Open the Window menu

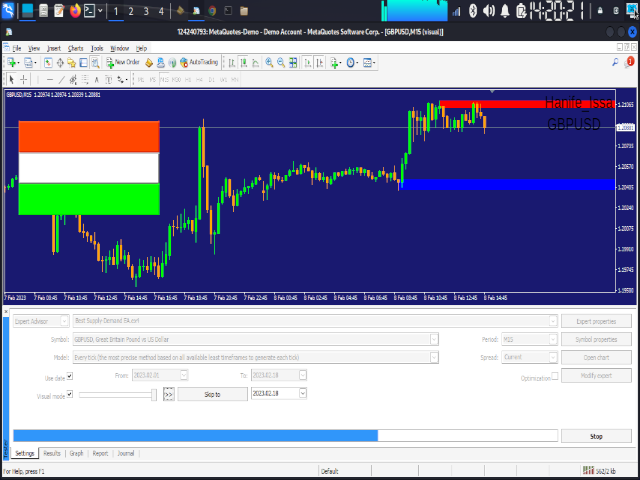(x=120, y=48)
